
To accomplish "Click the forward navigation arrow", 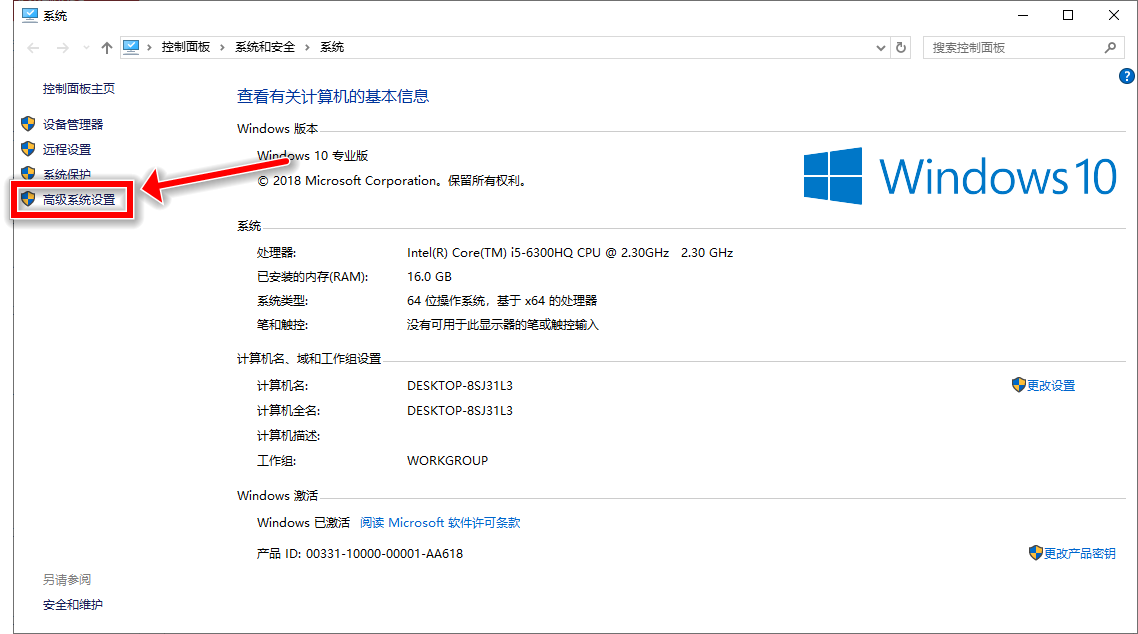I will 63,48.
